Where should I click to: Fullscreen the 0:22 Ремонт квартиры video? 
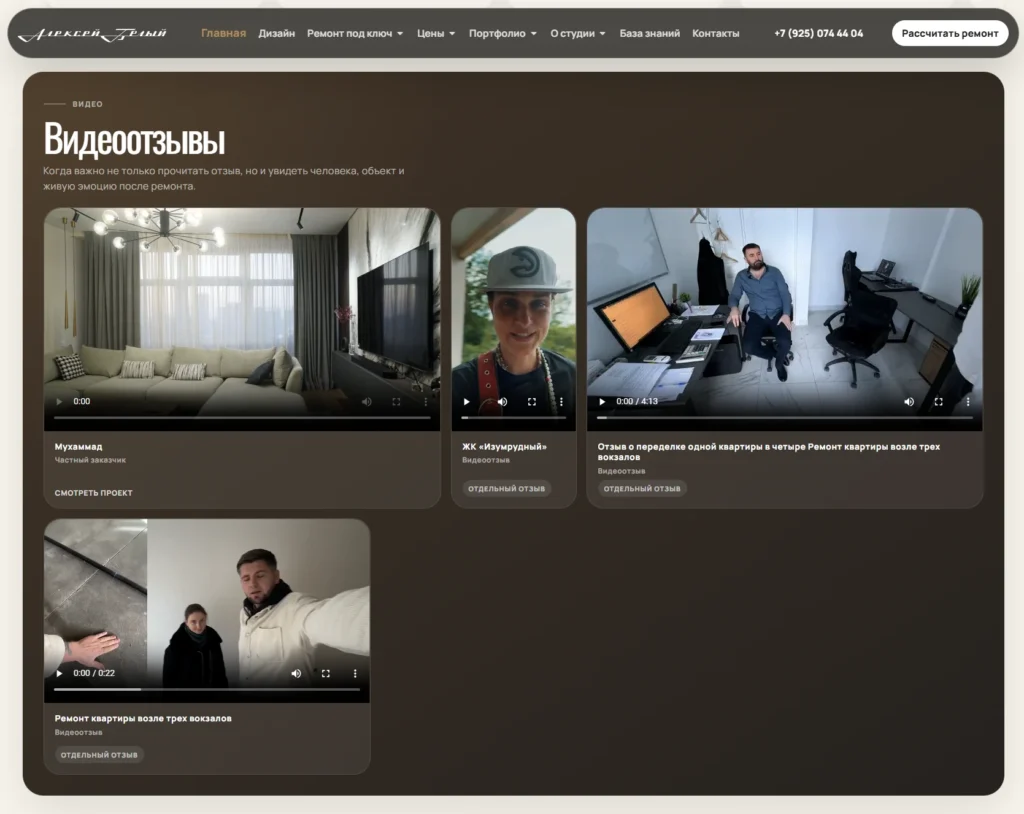[x=325, y=674]
